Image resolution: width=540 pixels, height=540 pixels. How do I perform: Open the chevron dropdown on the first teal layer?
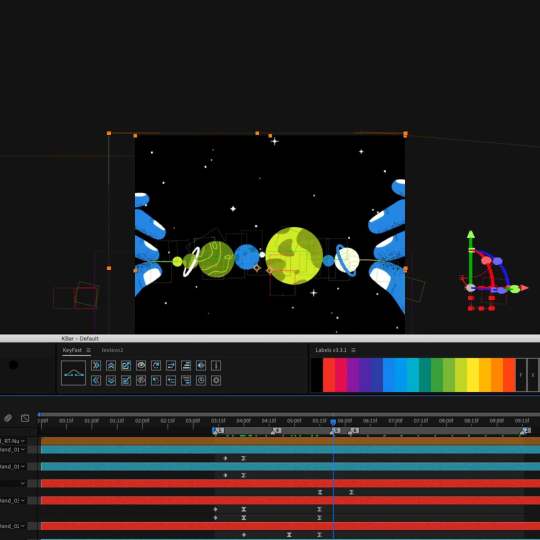click(x=23, y=450)
